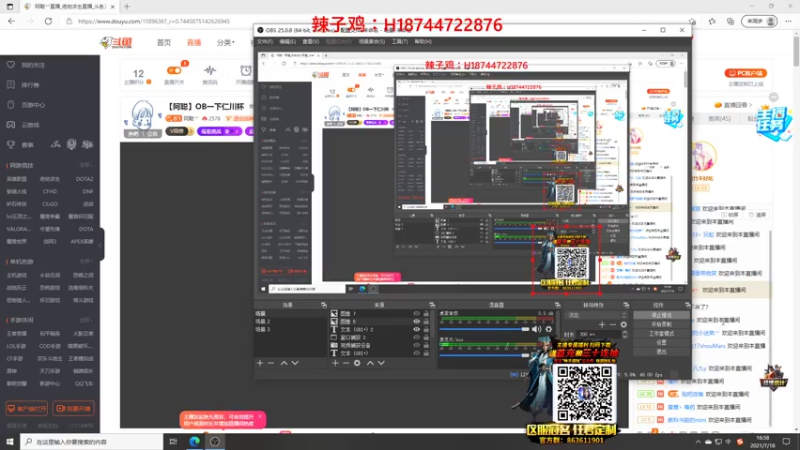Open scene transition type dropdown
800x450 pixels.
tap(596, 315)
